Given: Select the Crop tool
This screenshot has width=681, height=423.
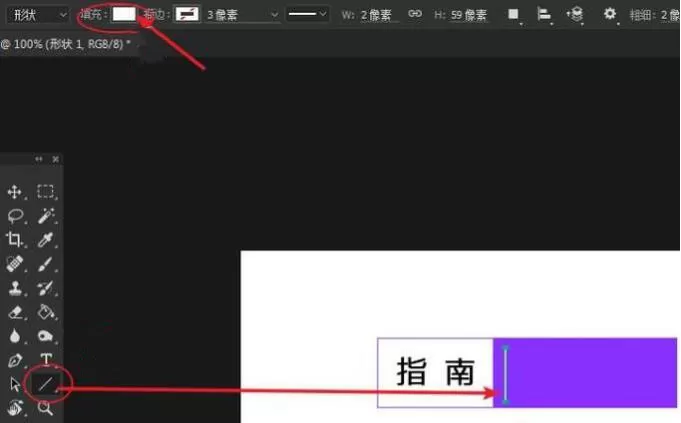Looking at the screenshot, I should [14, 239].
